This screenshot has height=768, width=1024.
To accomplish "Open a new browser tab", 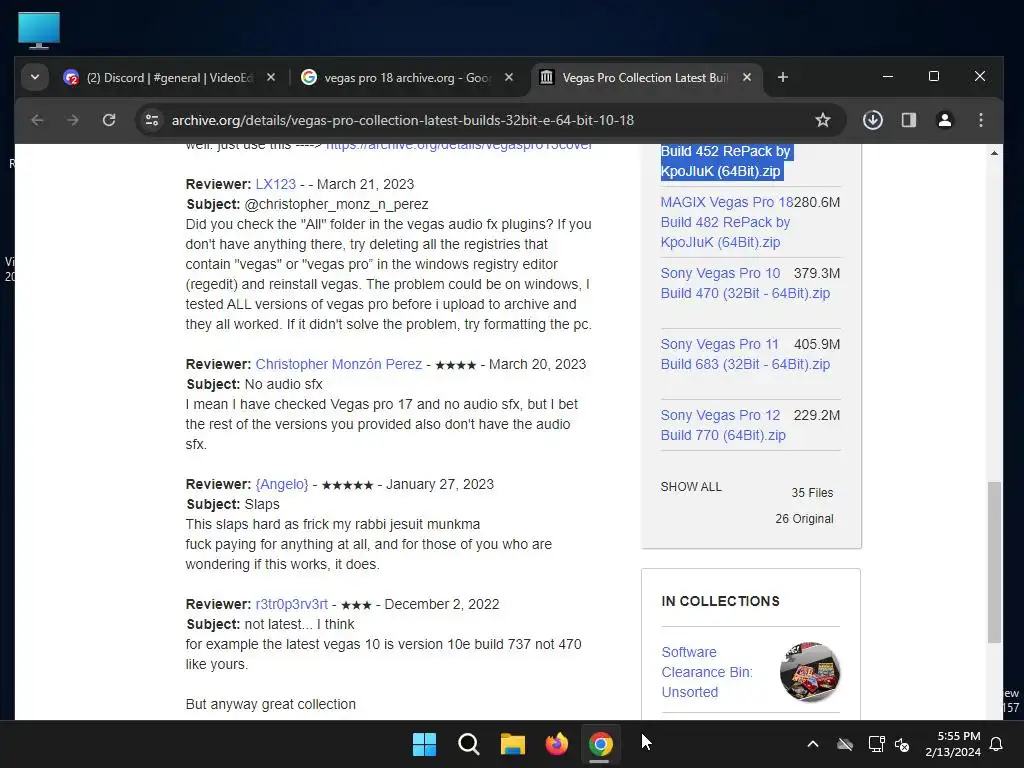I will 783,78.
